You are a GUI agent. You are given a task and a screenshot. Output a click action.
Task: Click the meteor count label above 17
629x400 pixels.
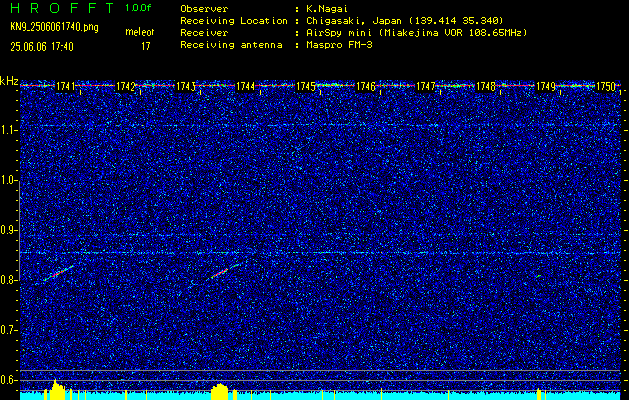[x=140, y=32]
